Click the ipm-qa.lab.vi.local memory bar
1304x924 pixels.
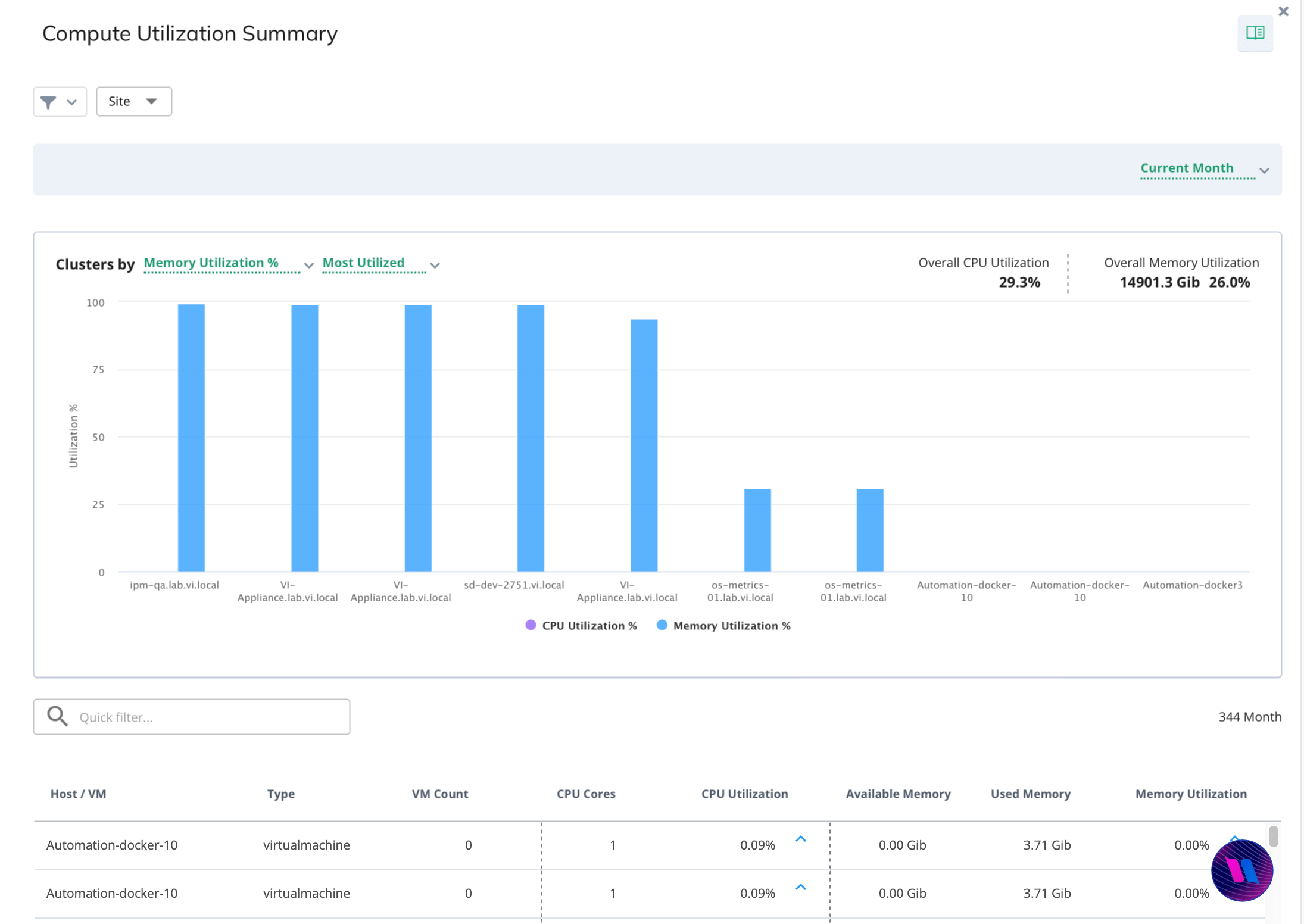[191, 438]
